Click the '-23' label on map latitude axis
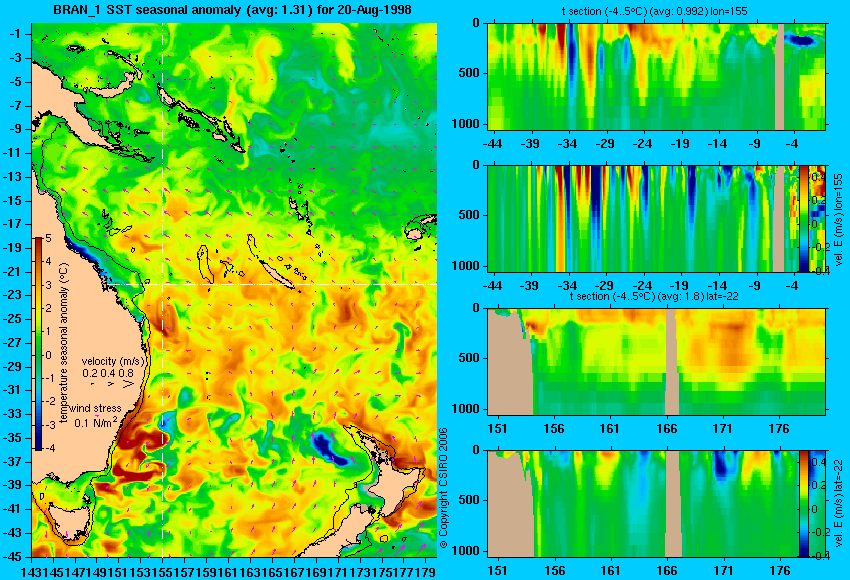The height and width of the screenshot is (580, 850). coord(13,295)
